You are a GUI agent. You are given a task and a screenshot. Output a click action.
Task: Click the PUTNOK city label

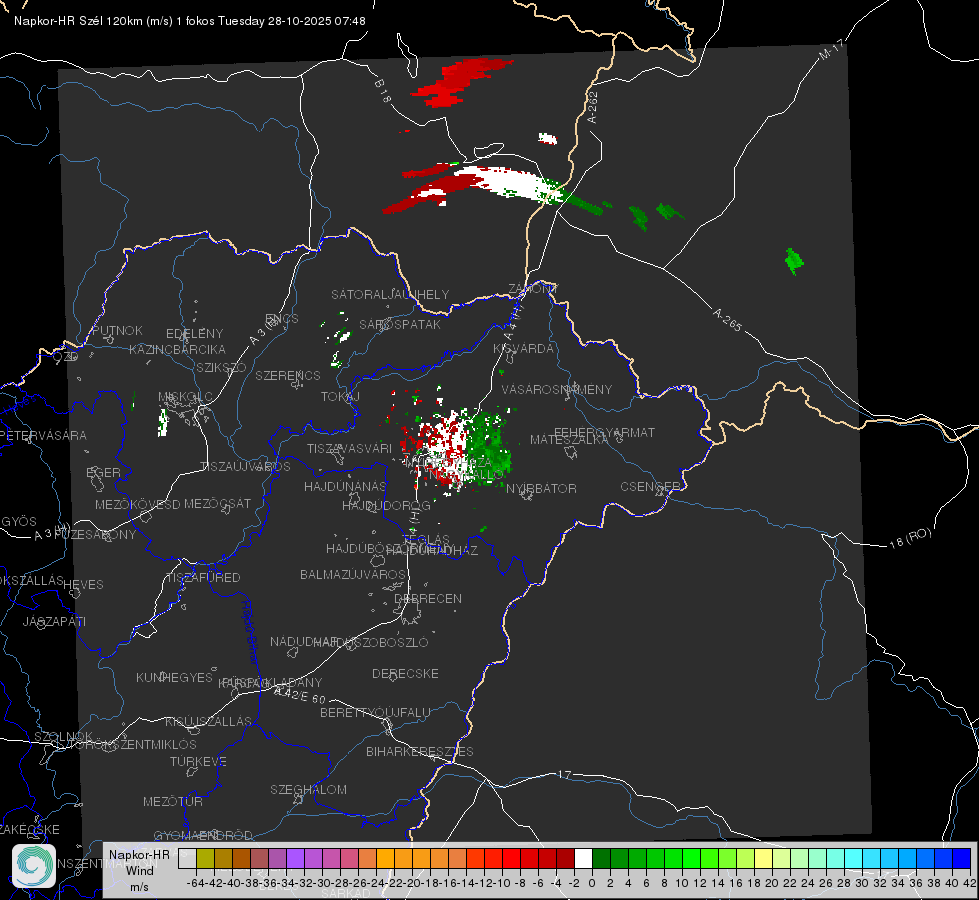pos(117,330)
